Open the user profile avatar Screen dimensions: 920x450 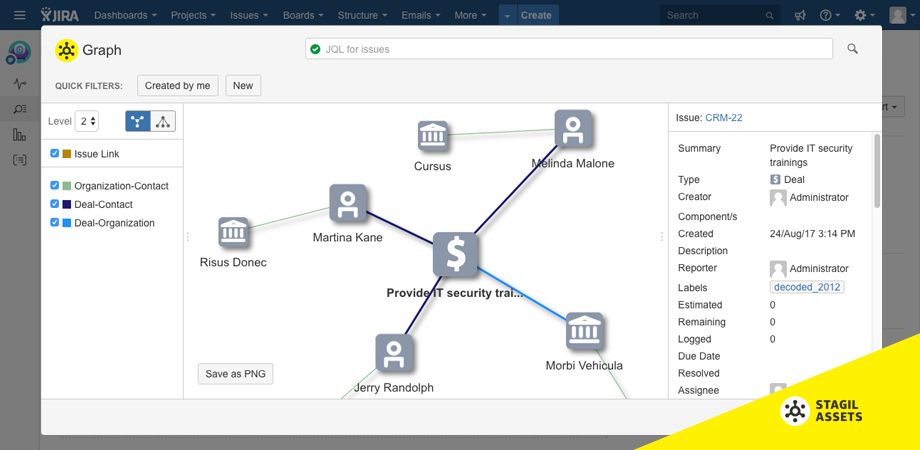pyautogui.click(x=898, y=15)
